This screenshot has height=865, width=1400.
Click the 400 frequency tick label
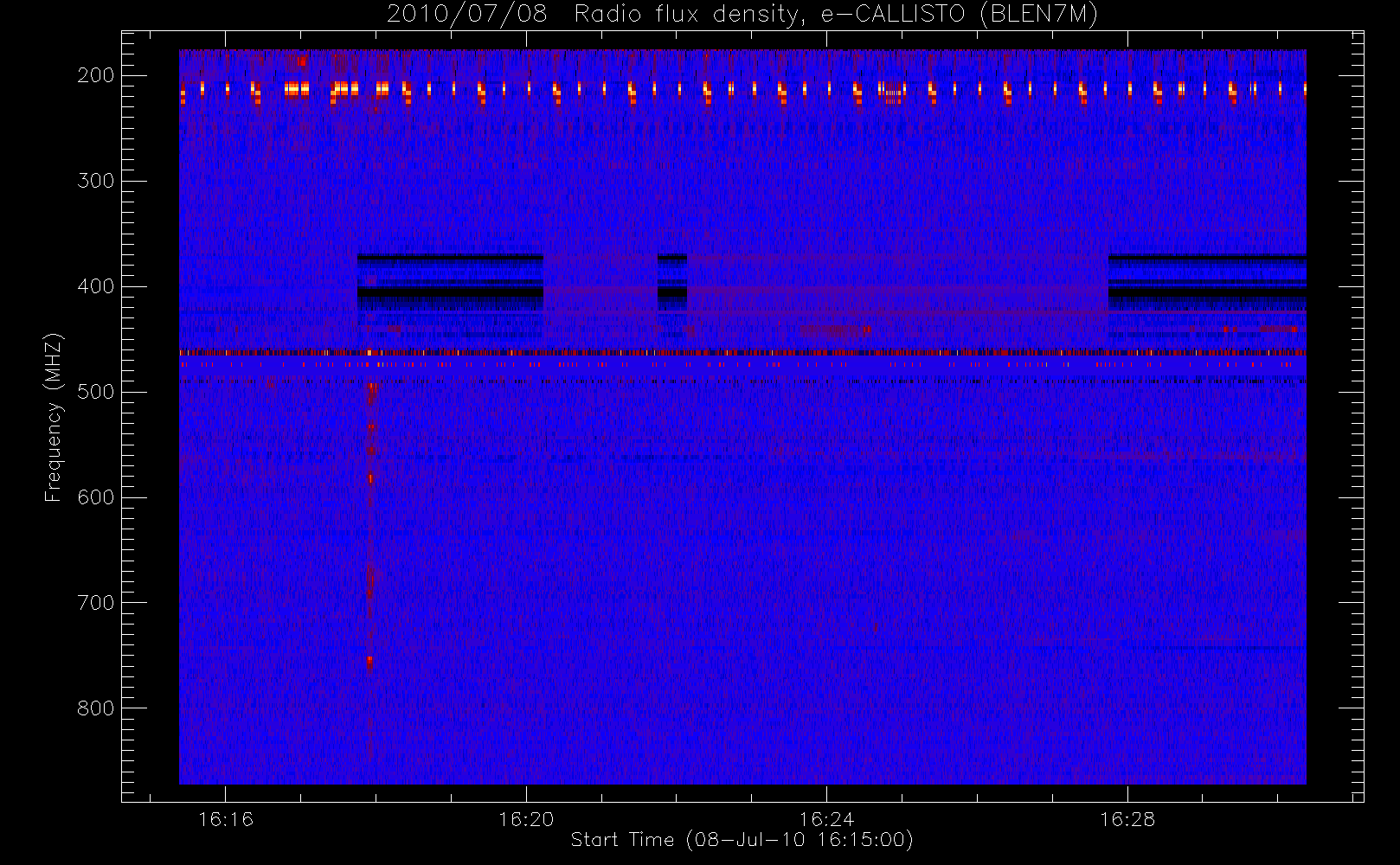(x=96, y=286)
